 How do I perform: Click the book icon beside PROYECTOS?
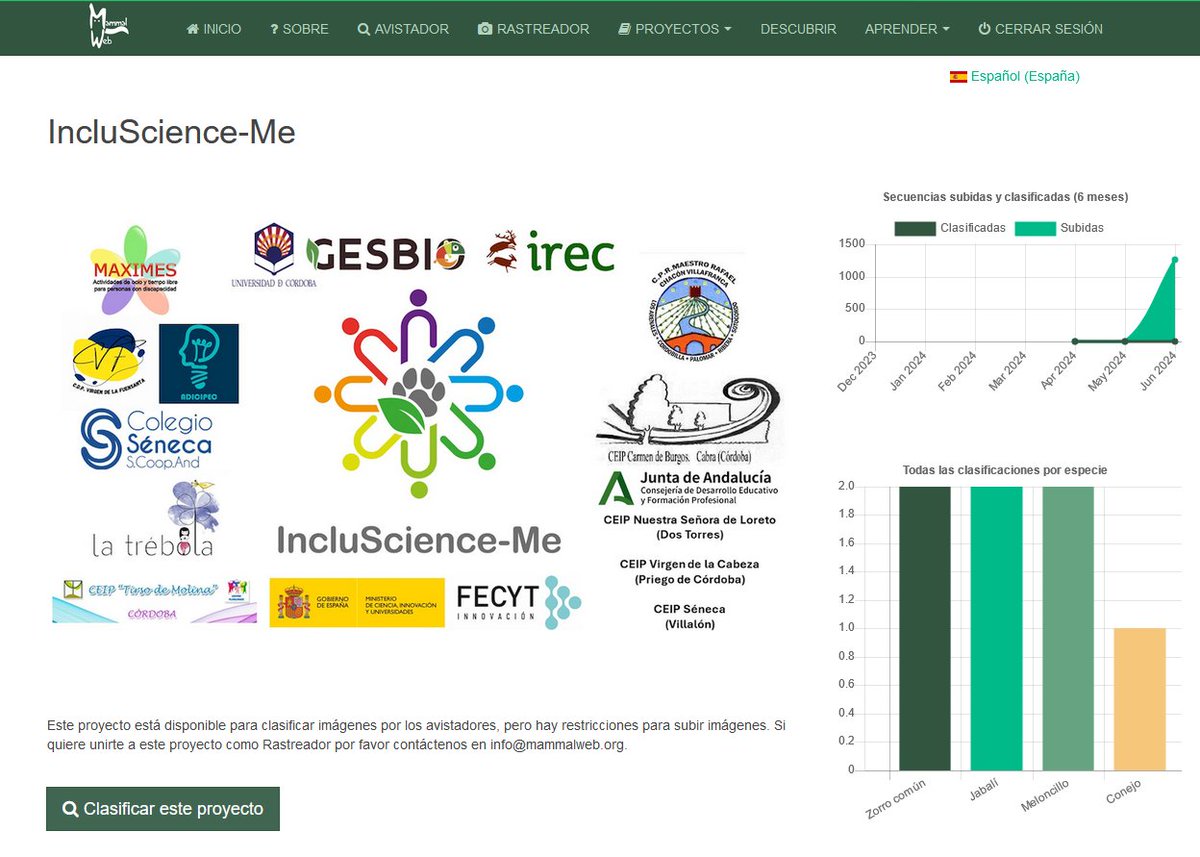click(624, 29)
